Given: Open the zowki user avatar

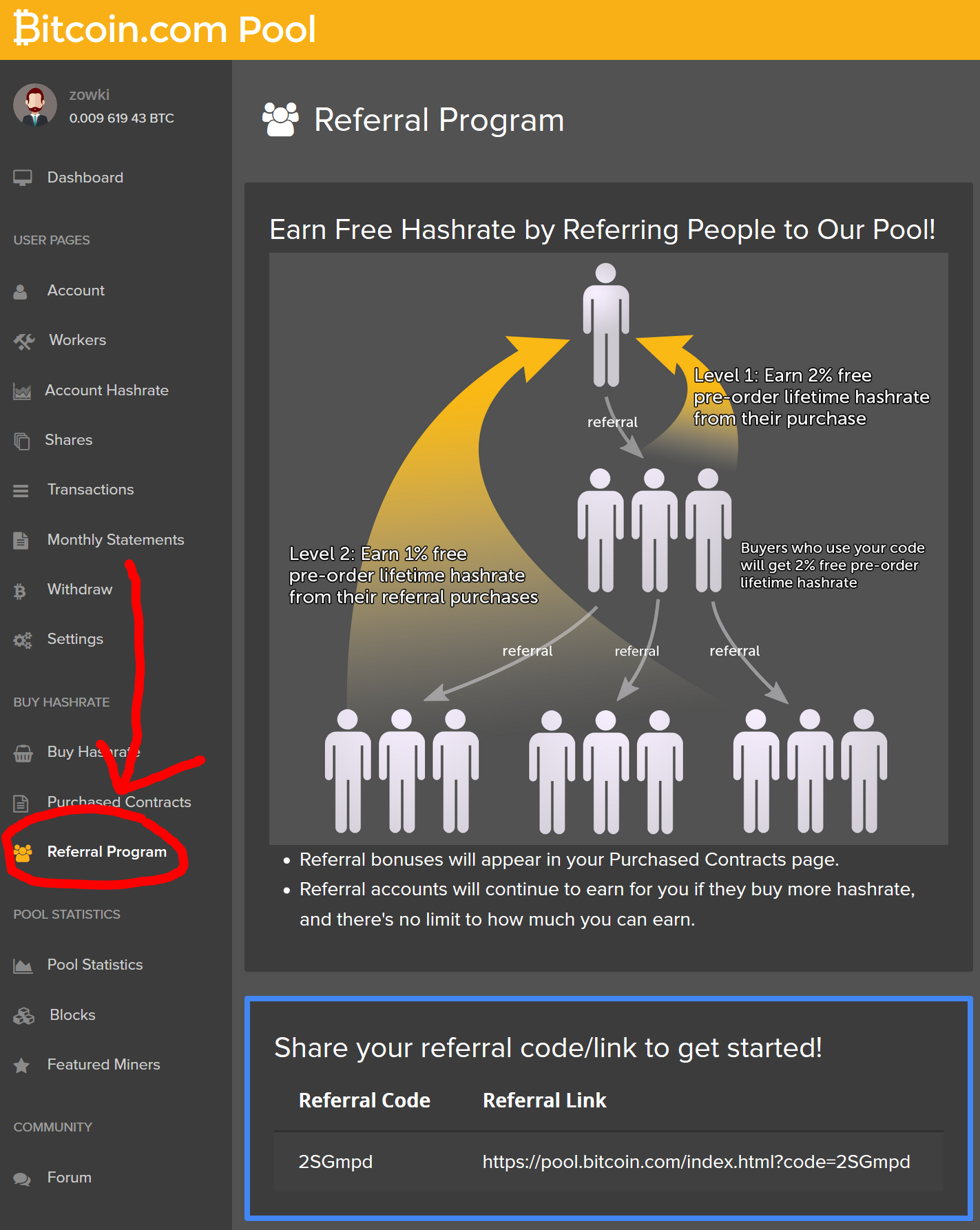Looking at the screenshot, I should tap(35, 105).
